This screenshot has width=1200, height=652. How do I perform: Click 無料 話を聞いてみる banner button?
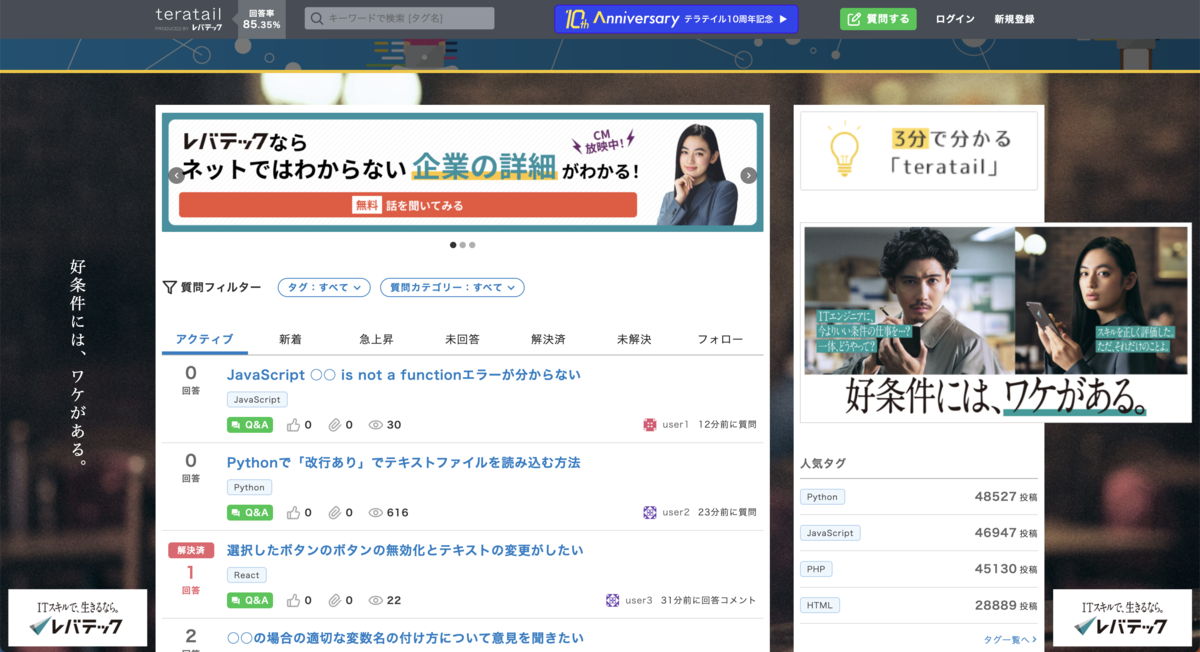pos(408,205)
